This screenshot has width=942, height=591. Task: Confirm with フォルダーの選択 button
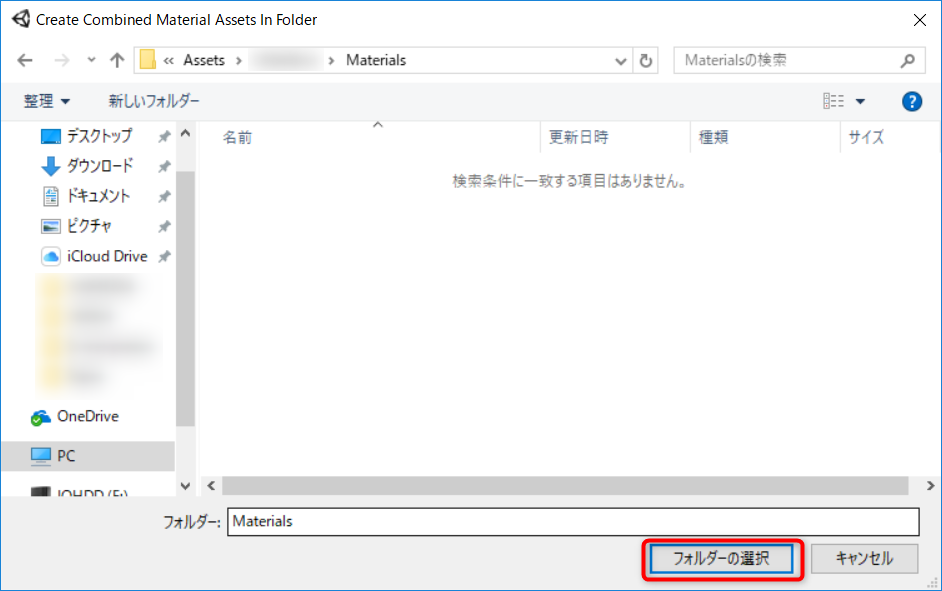pos(722,559)
